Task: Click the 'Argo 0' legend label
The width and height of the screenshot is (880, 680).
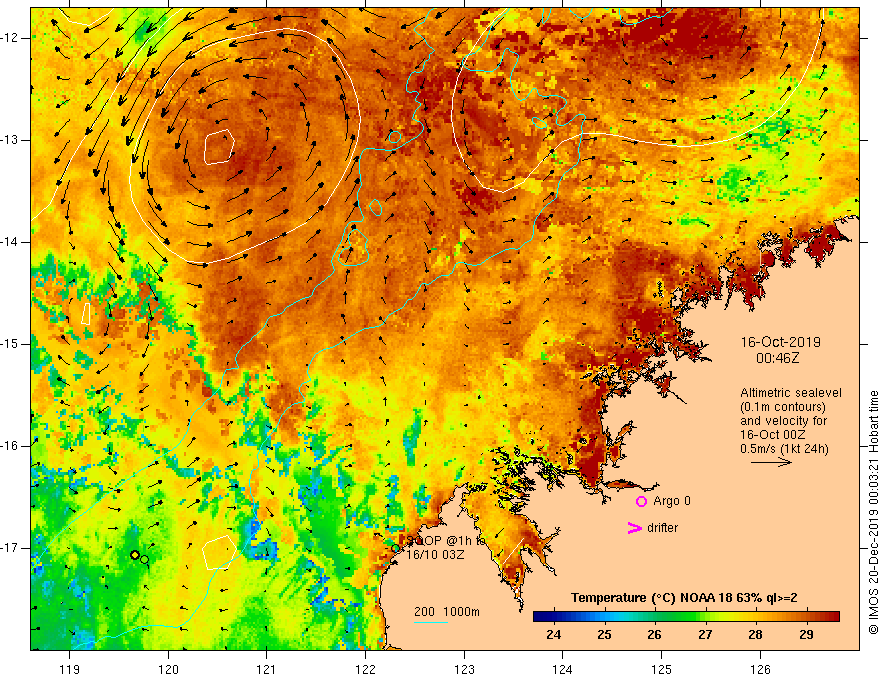Action: (672, 500)
